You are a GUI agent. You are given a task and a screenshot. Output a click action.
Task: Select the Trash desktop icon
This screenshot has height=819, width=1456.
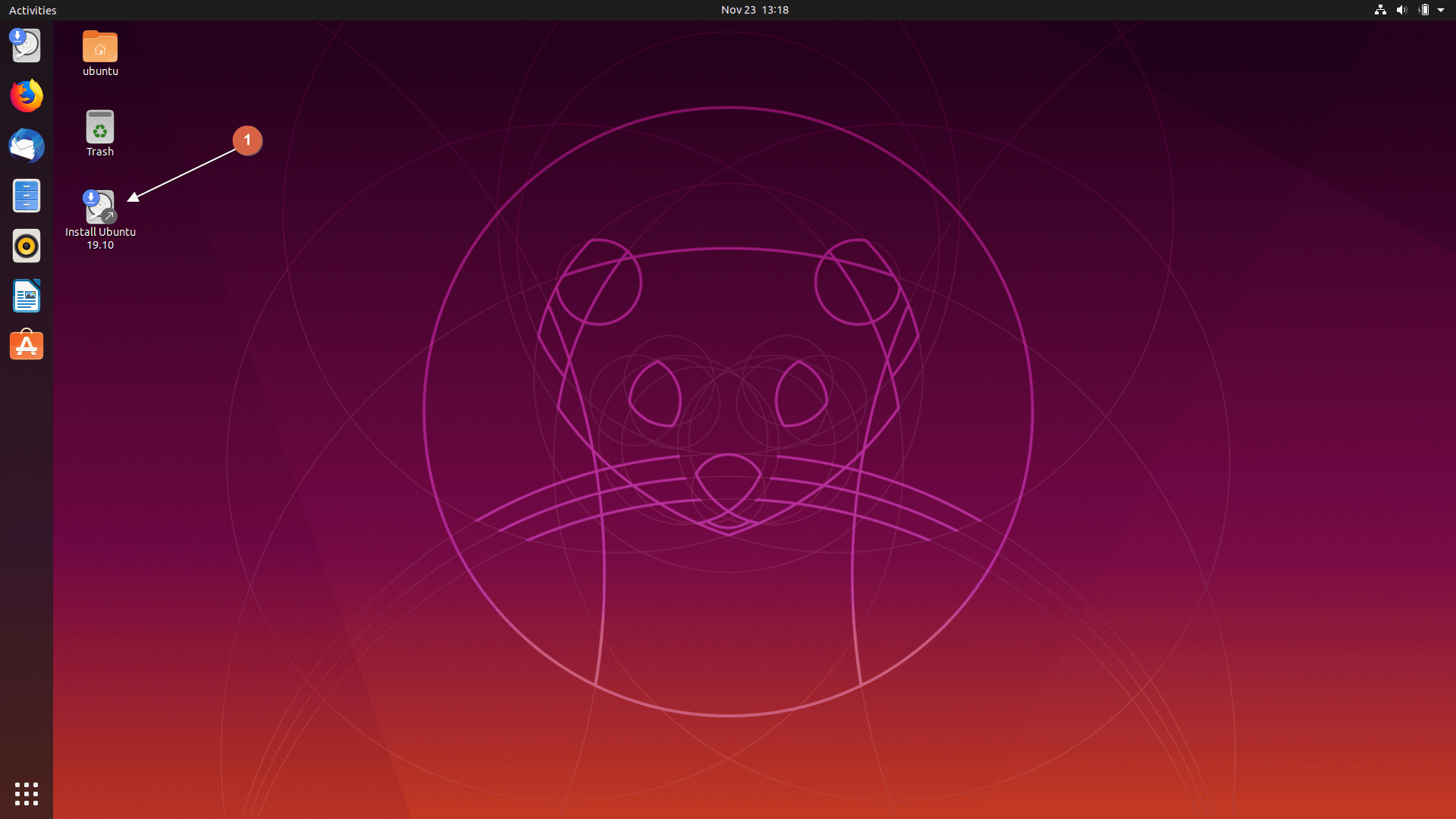tap(100, 127)
